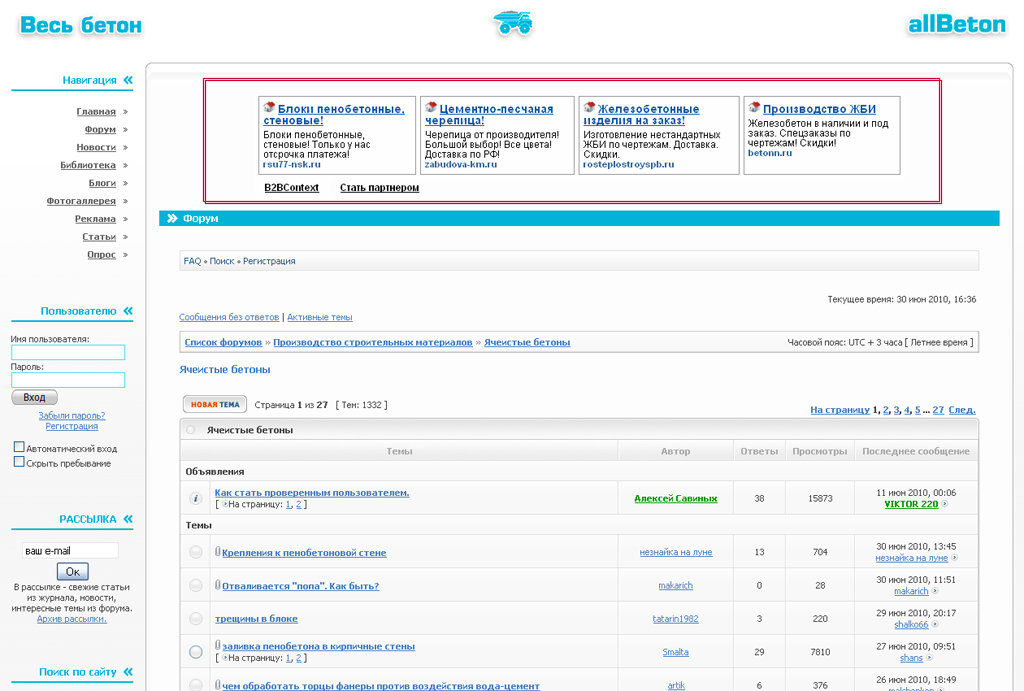
Task: Click the announcement info icon beside 'Как стать проверенным пользователем'
Action: [x=196, y=498]
